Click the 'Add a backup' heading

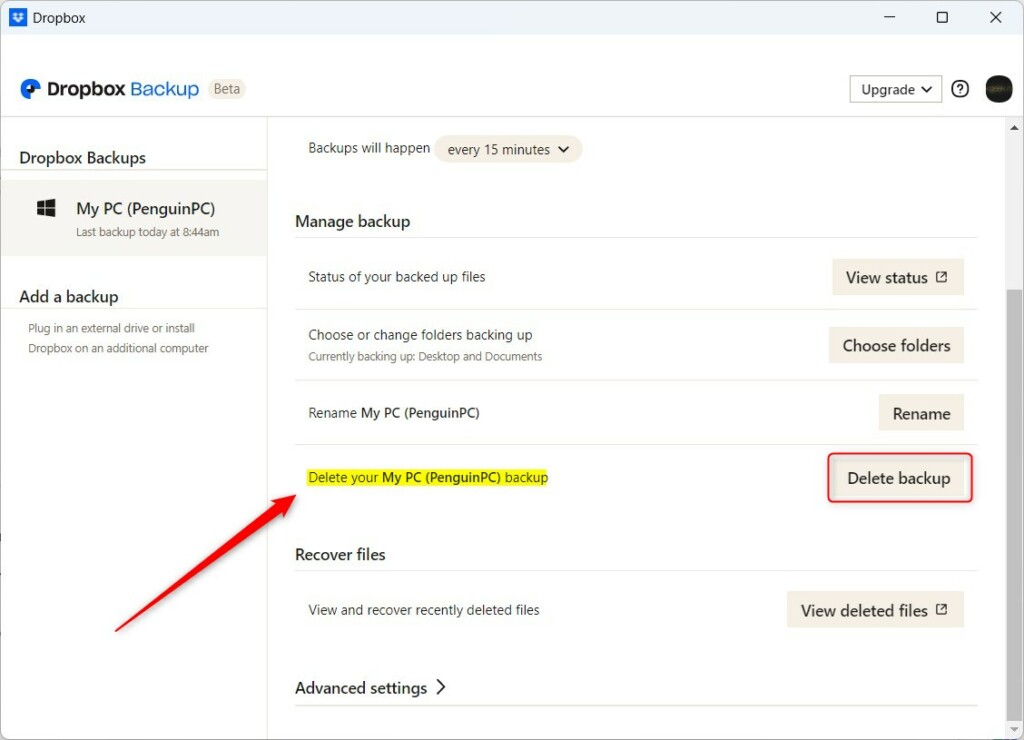[x=69, y=297]
